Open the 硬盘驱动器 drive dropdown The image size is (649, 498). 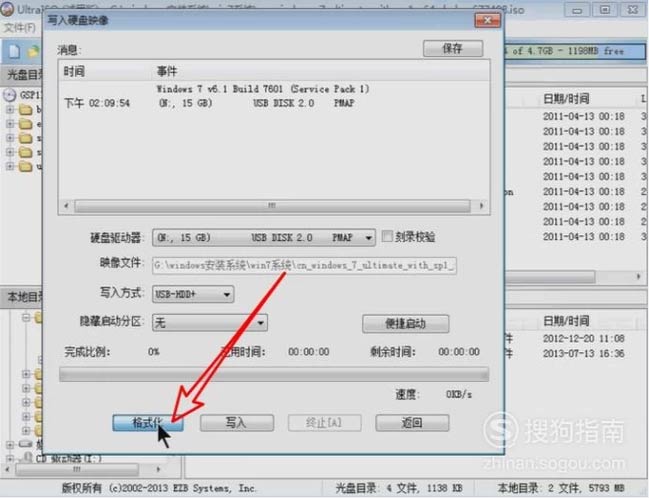click(x=264, y=238)
